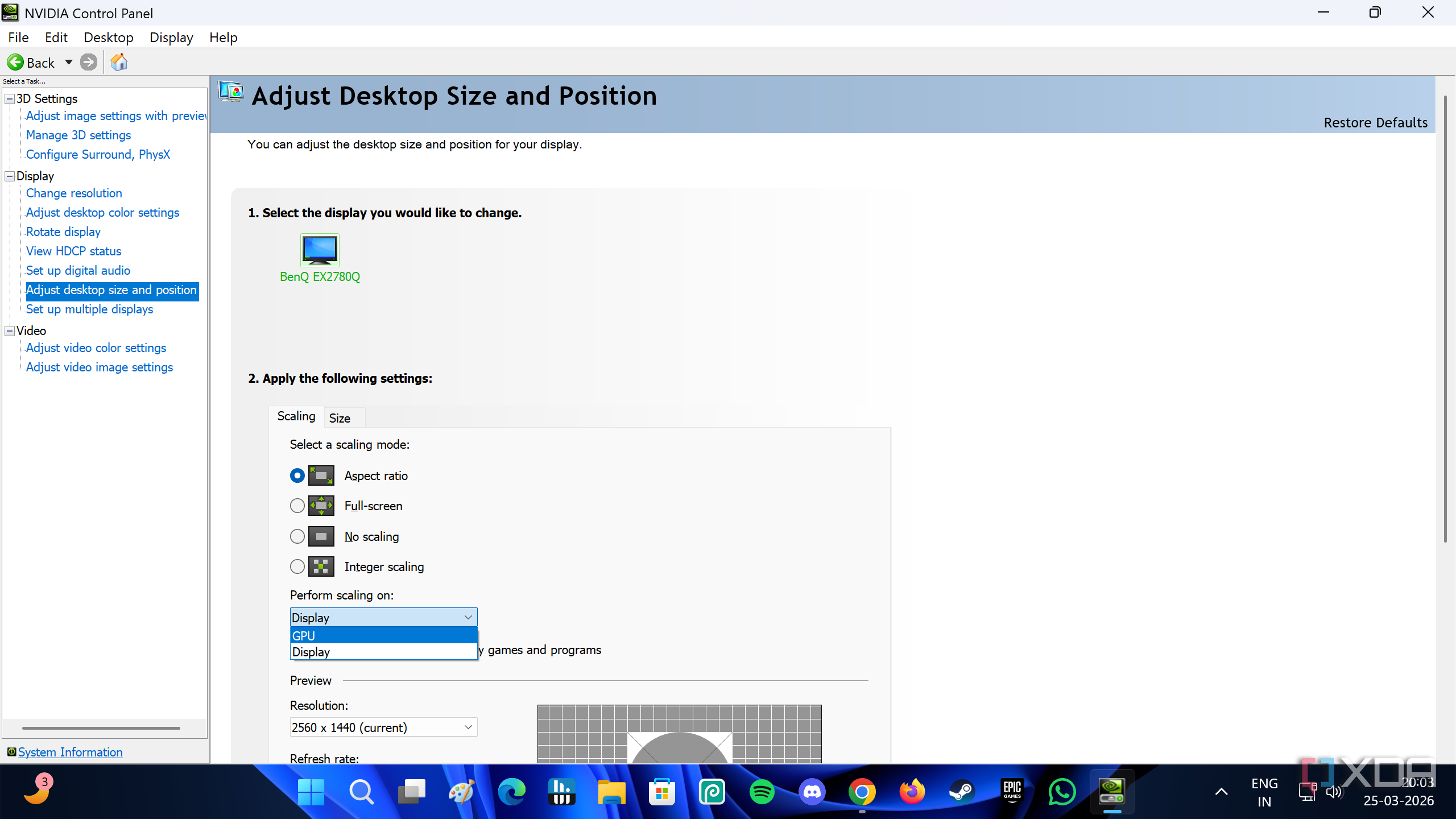Screen dimensions: 1456x819
Task: Open WhatsApp from the taskbar
Action: 1062,792
